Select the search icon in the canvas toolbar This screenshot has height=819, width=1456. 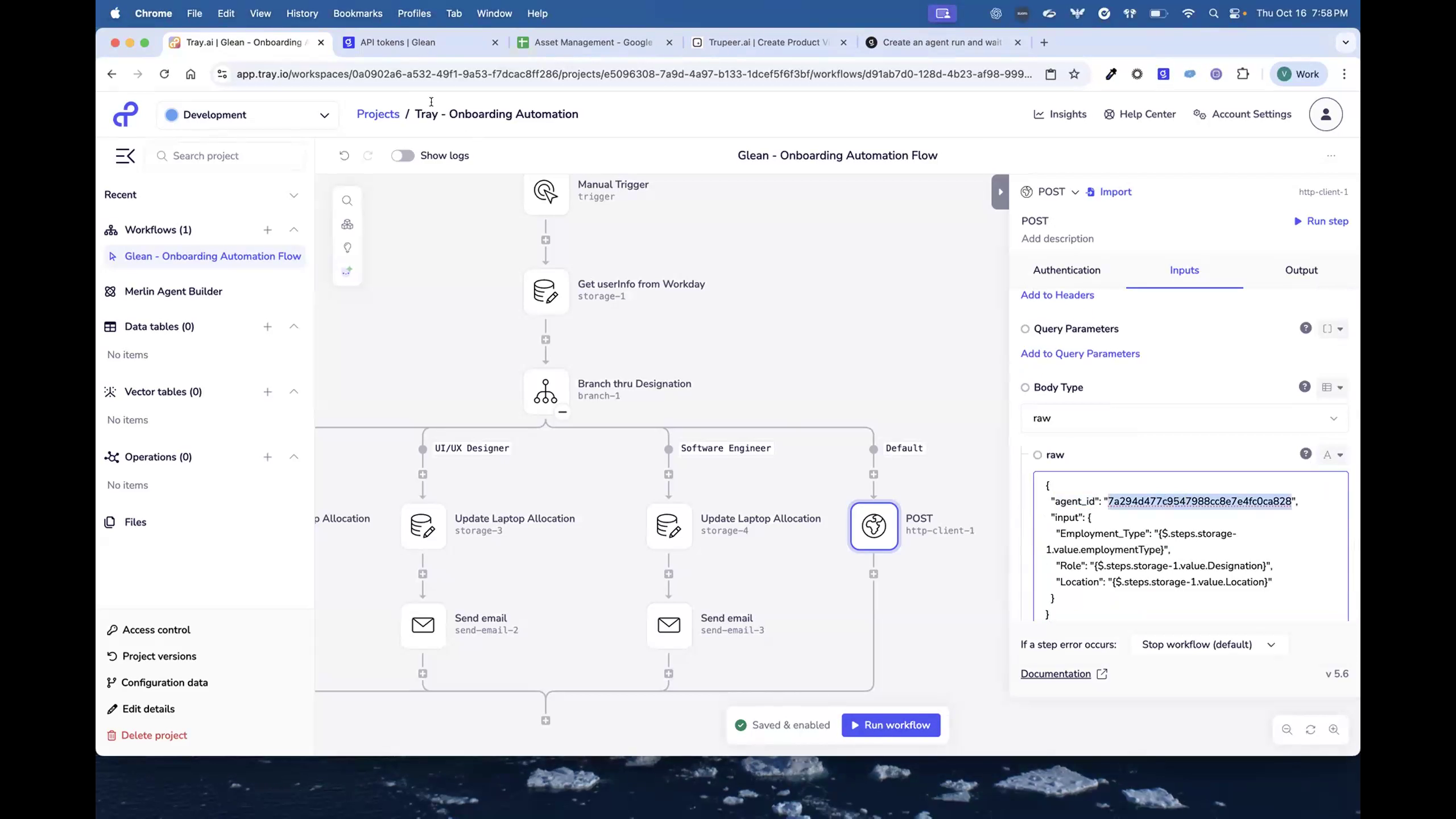point(347,200)
